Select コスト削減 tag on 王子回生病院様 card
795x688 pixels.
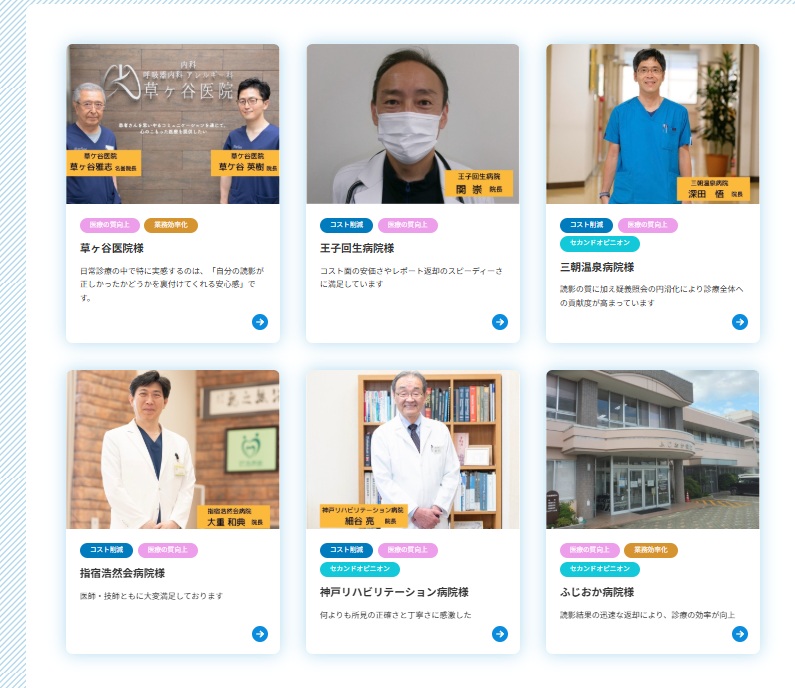[x=346, y=225]
